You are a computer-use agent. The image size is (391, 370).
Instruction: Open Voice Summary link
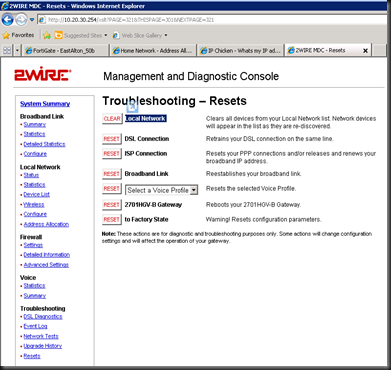point(35,296)
